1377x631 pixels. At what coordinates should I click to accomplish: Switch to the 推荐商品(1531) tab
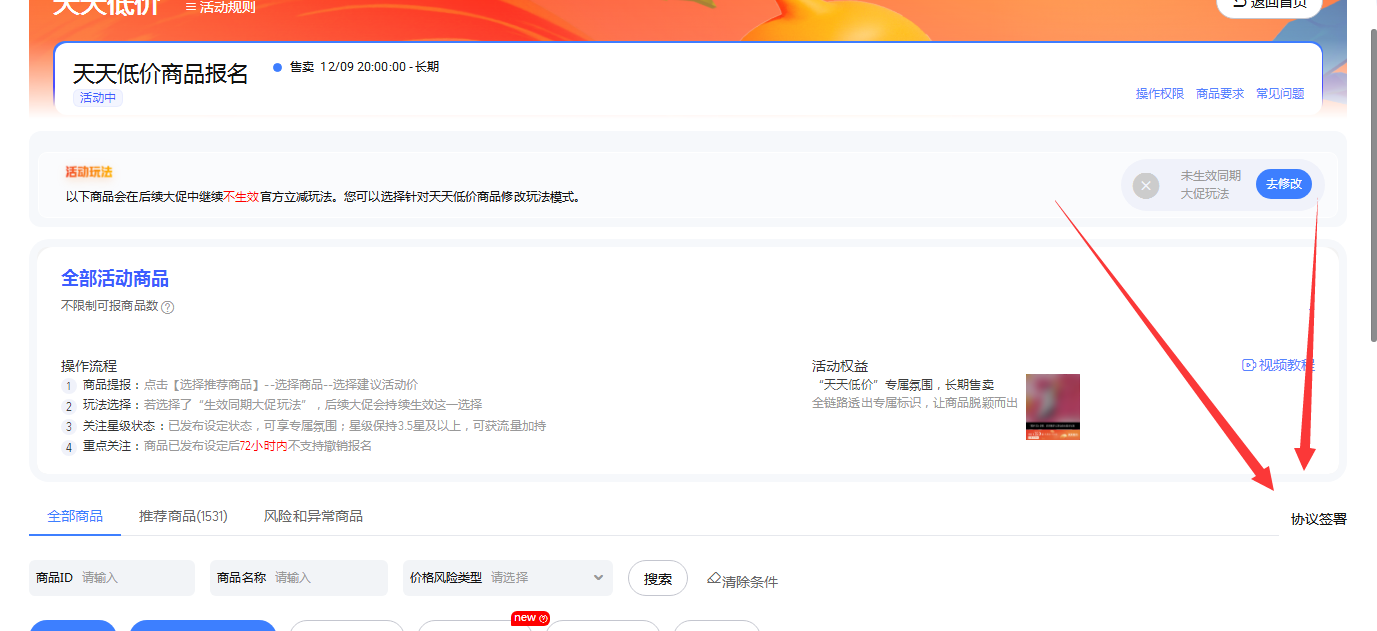(x=183, y=516)
